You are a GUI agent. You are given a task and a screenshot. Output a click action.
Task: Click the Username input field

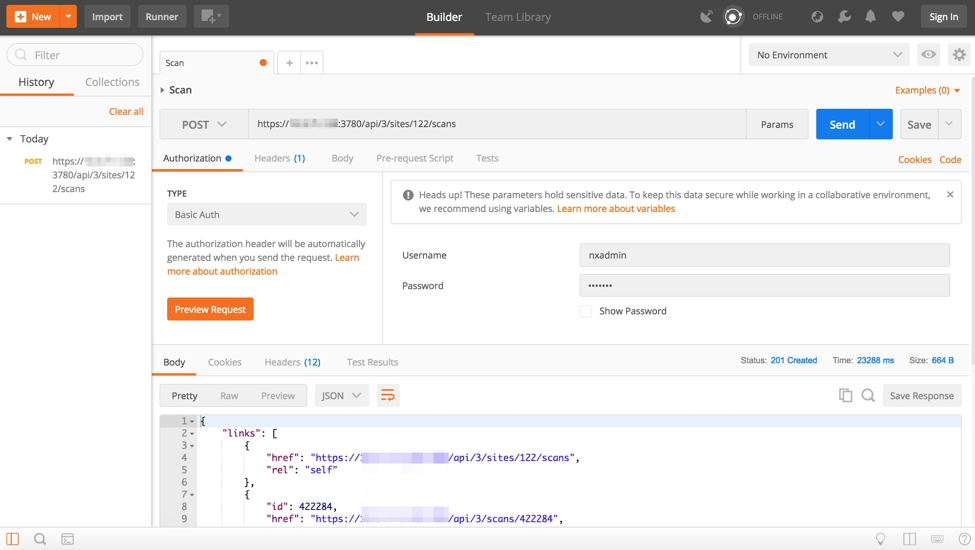tap(764, 255)
